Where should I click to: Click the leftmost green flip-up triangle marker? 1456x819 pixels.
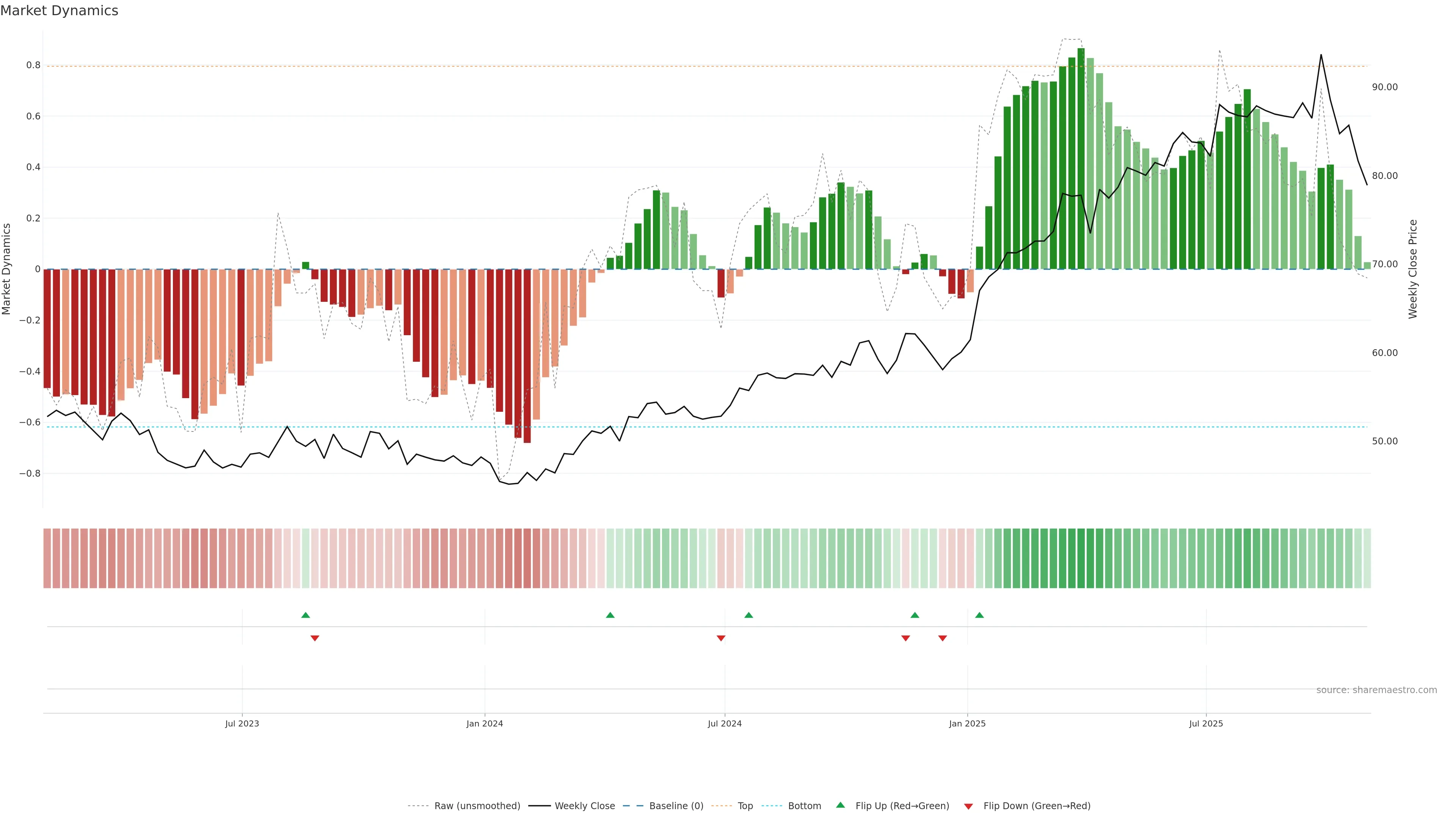click(x=306, y=615)
